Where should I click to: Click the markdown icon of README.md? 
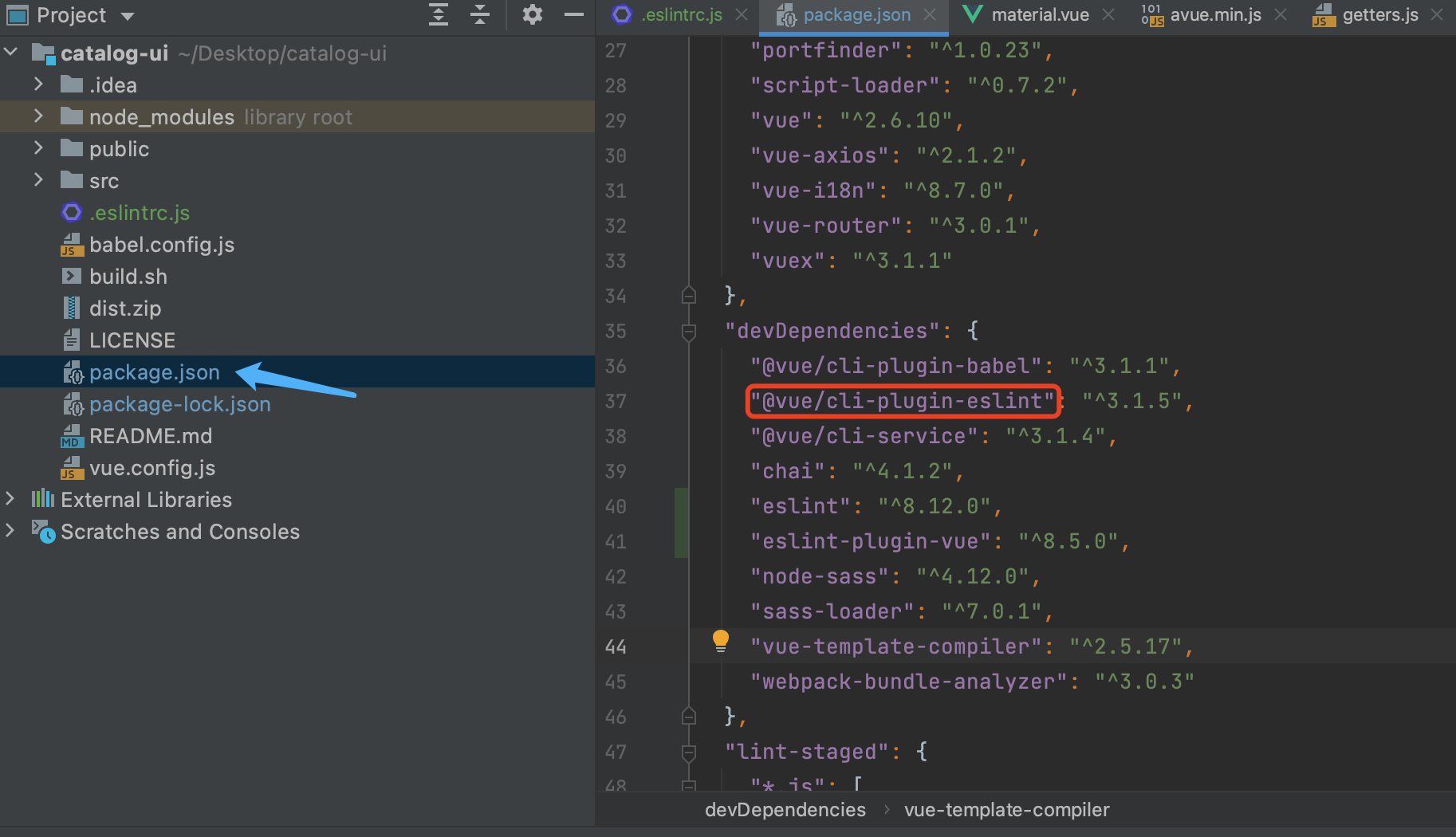click(72, 436)
